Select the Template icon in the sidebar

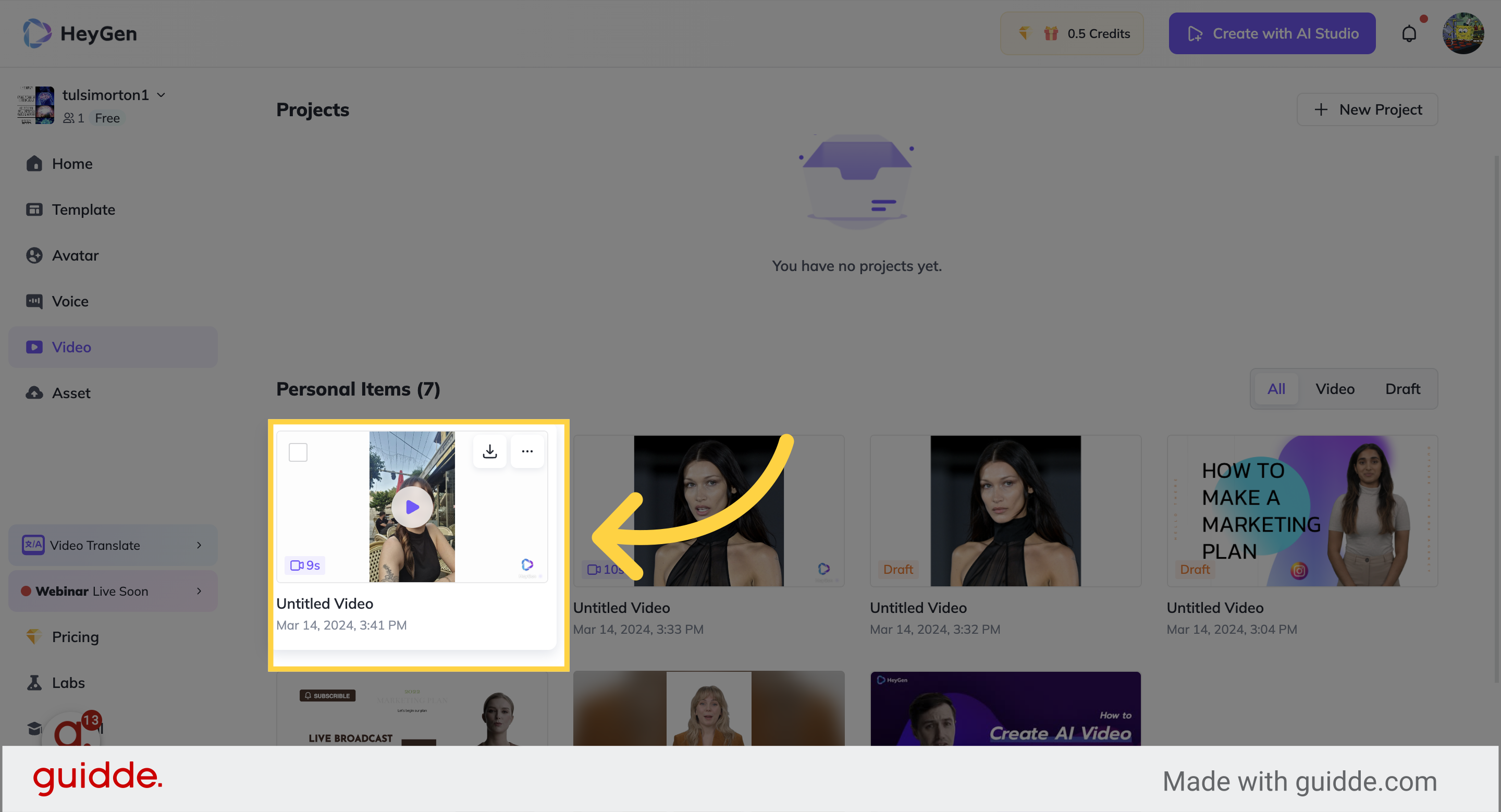34,209
